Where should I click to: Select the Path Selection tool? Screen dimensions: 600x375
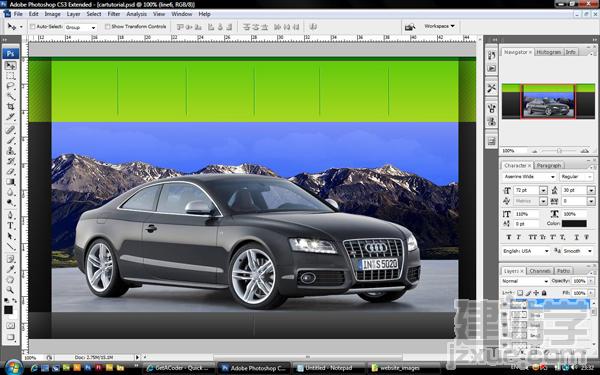pyautogui.click(x=10, y=236)
